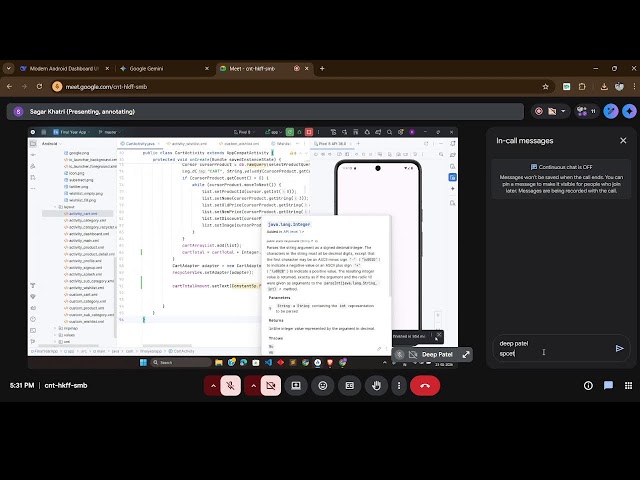Show the participants list with 11 people
Screen dimensions: 640x480
click(587, 111)
